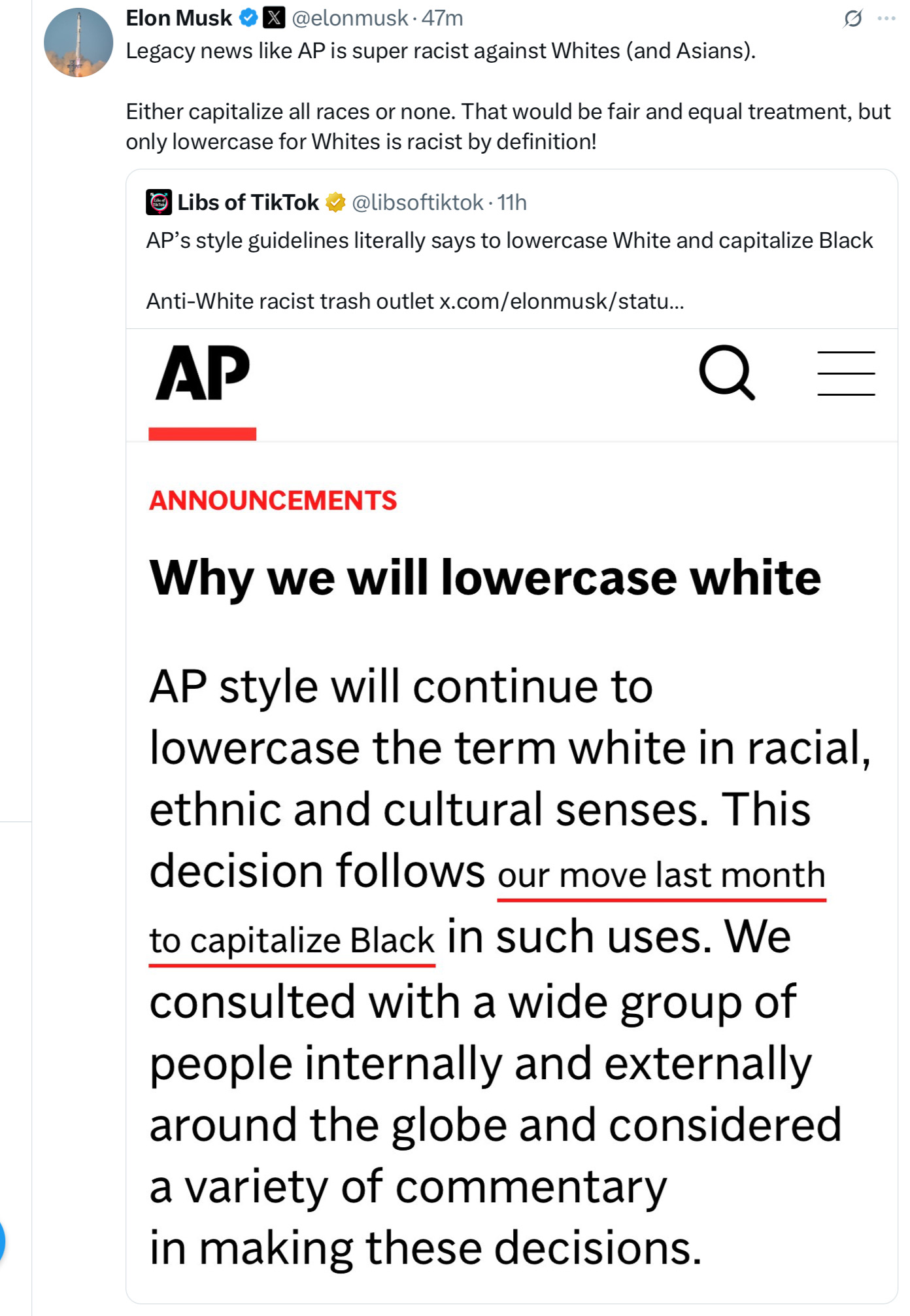This screenshot has height=1316, width=910.
Task: Click Elon Musk's blue verified badge
Action: (x=248, y=18)
